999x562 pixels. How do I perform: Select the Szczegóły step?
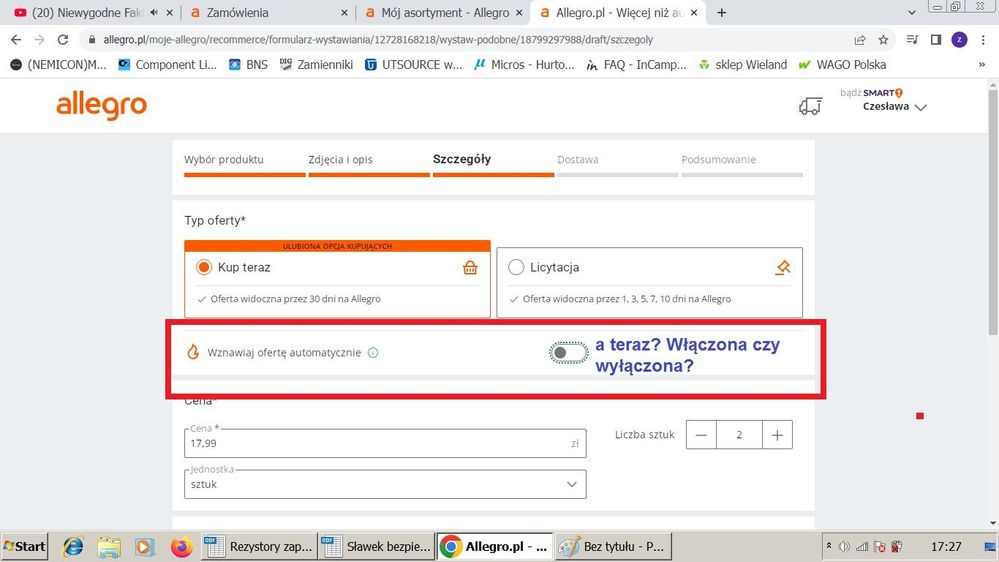462,159
